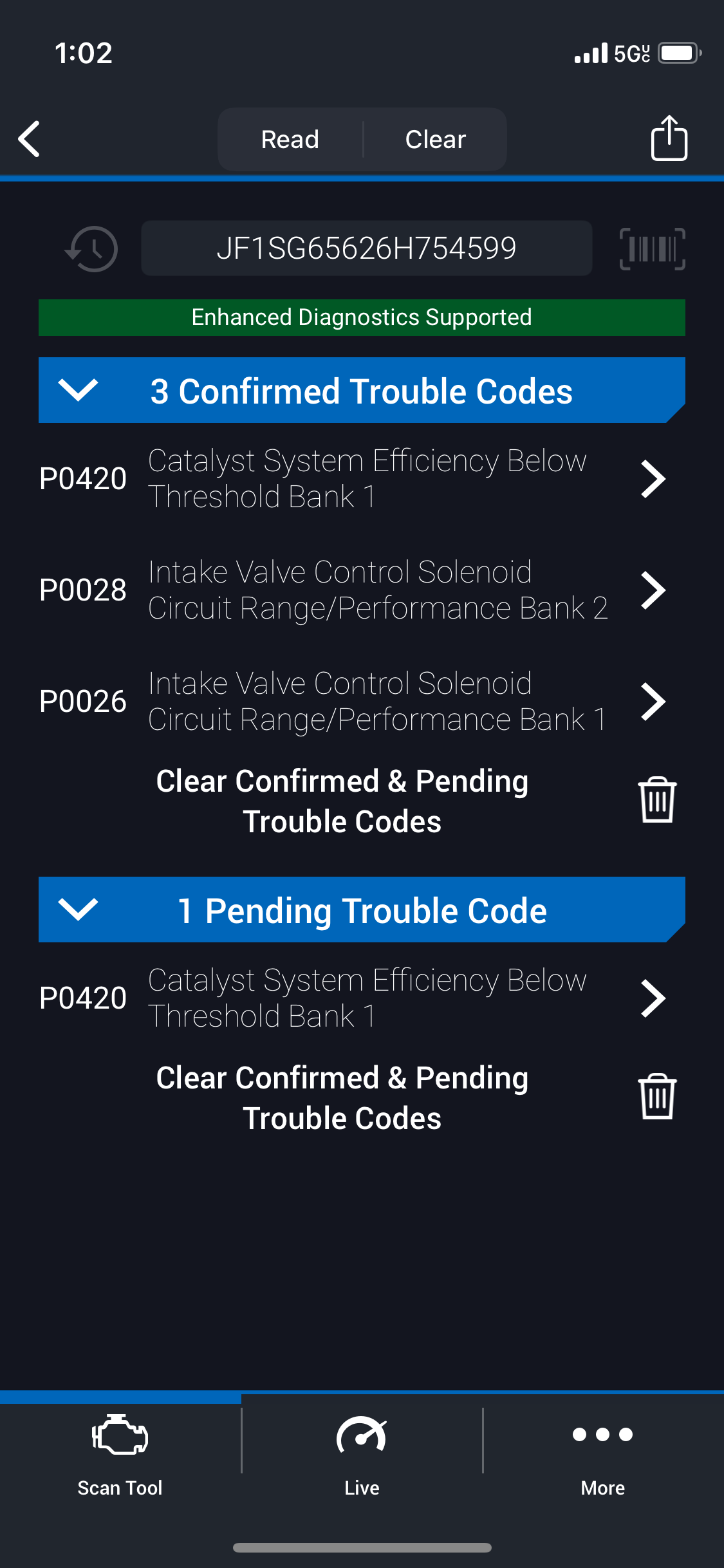Viewport: 724px width, 1568px height.
Task: Expand details for confirmed P0420 code
Action: coord(653,479)
